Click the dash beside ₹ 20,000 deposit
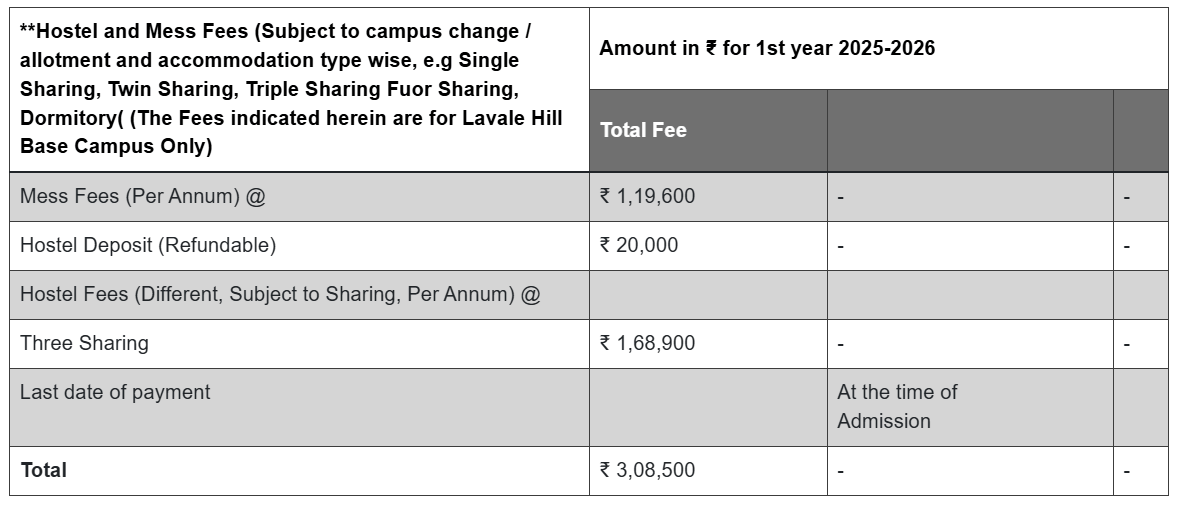The image size is (1177, 505). [x=841, y=246]
